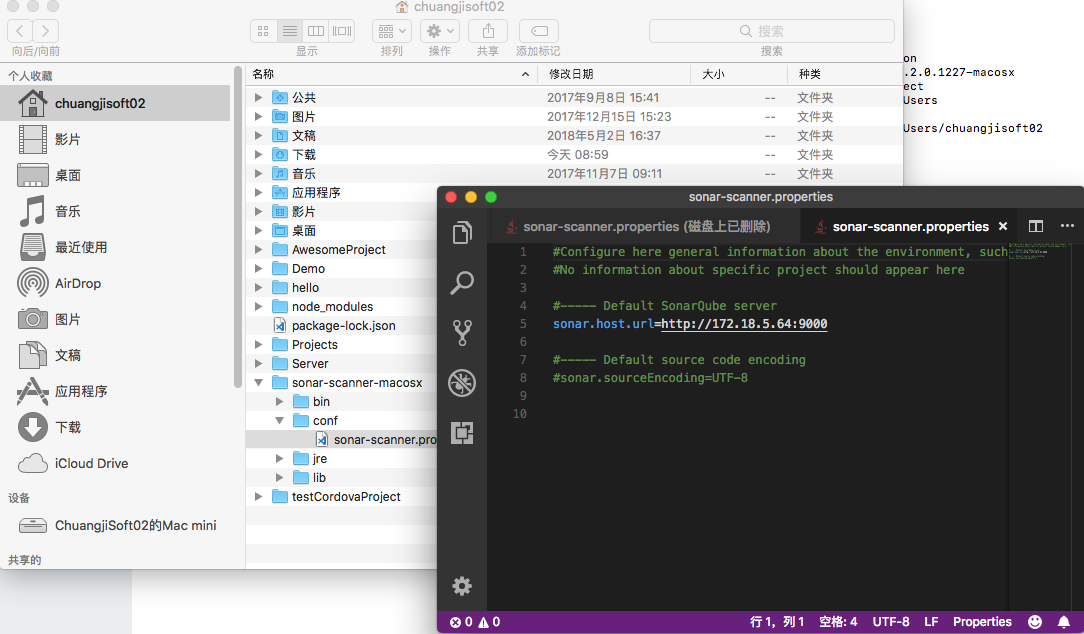
Task: Click the Finder share button
Action: [488, 31]
